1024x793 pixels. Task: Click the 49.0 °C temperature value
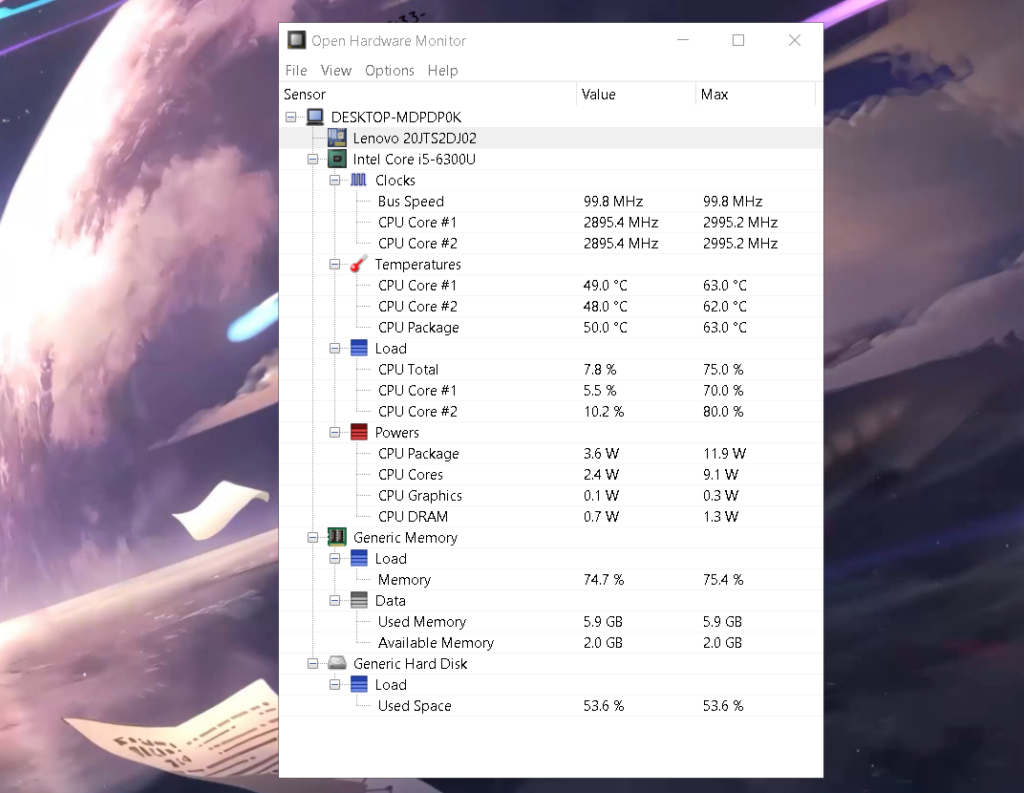click(x=605, y=285)
